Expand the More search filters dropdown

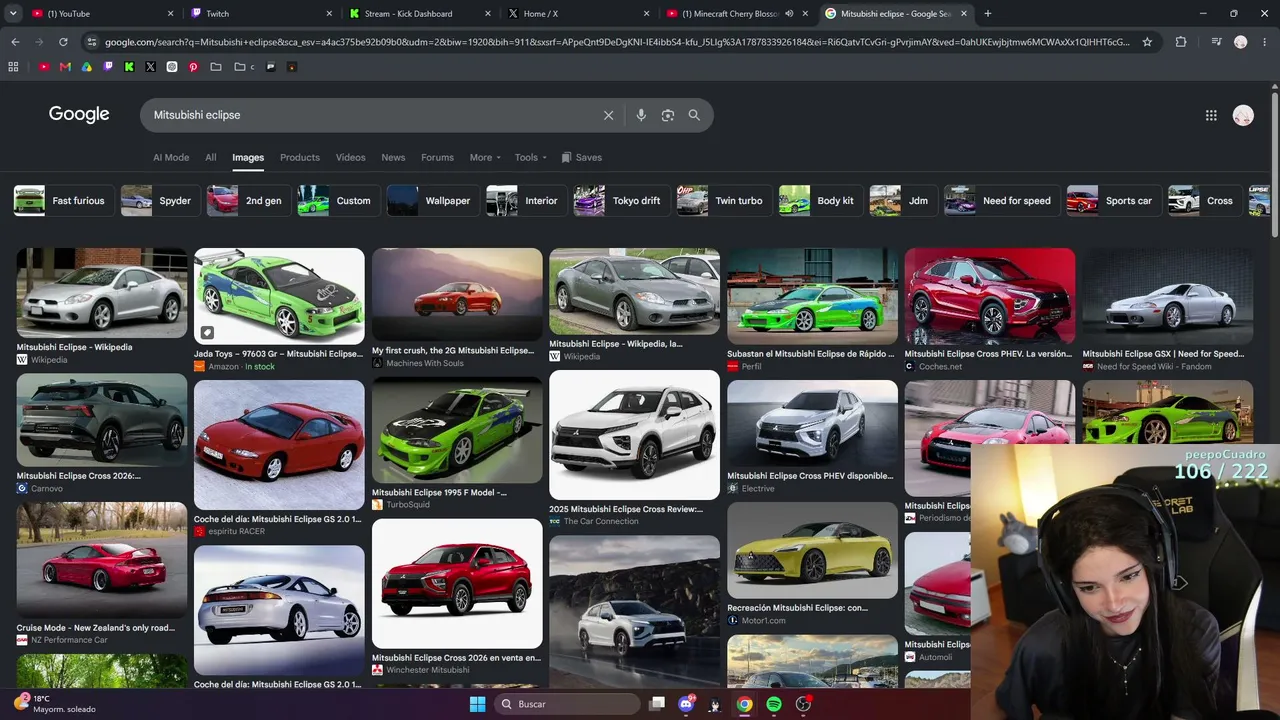485,157
